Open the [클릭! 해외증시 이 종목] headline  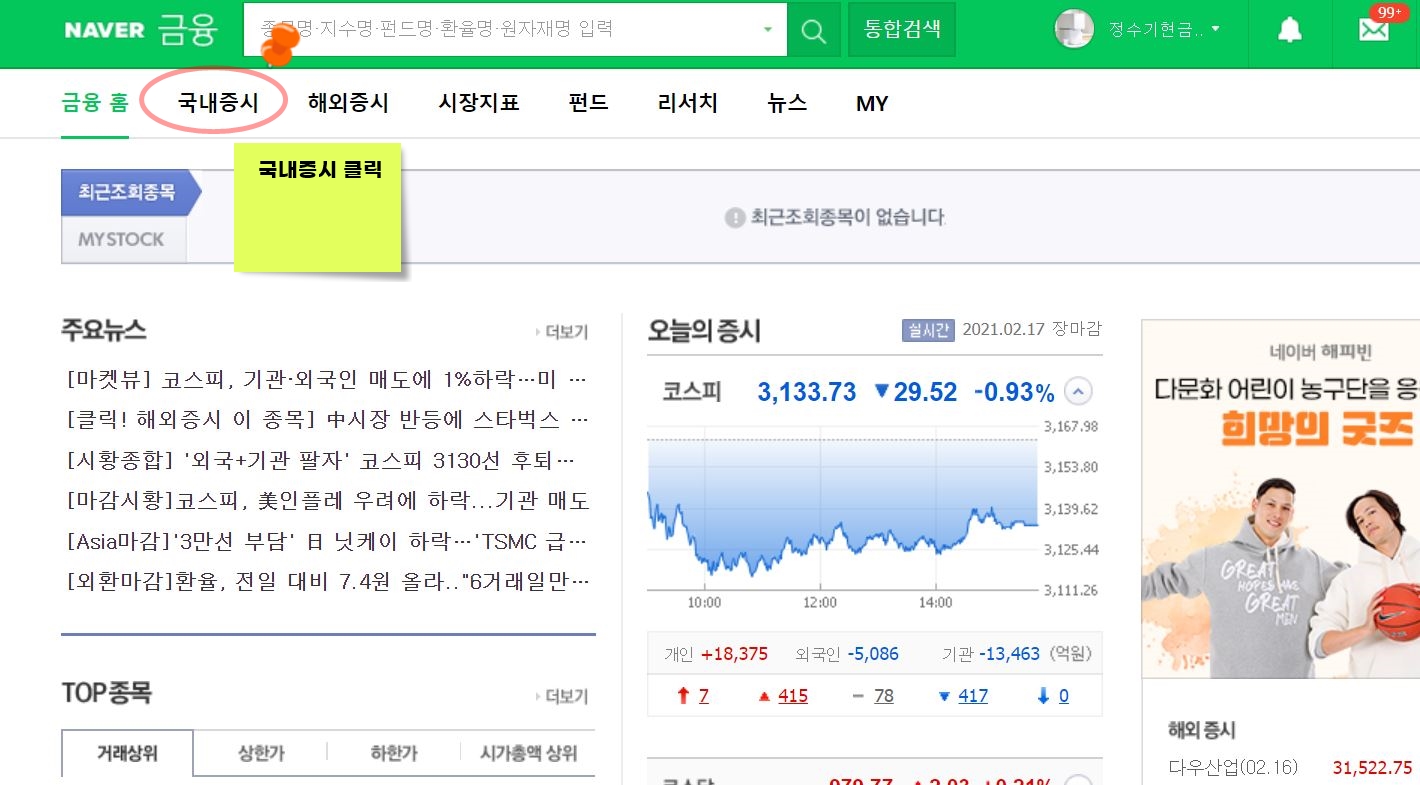(327, 418)
